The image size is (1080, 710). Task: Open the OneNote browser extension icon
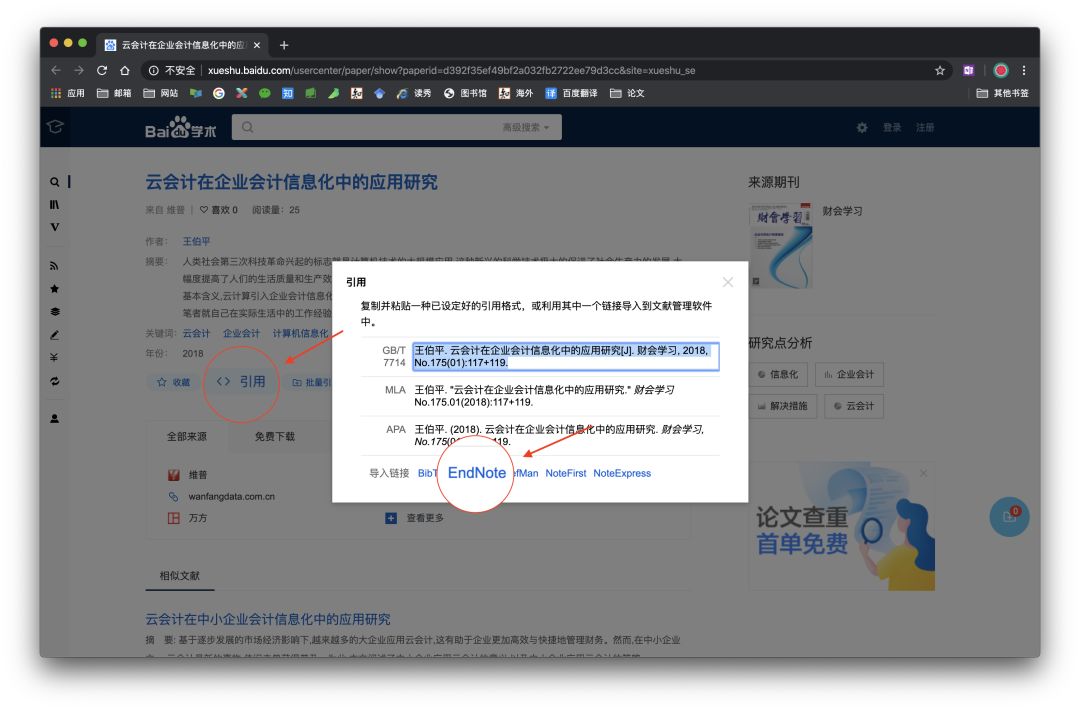coord(968,70)
